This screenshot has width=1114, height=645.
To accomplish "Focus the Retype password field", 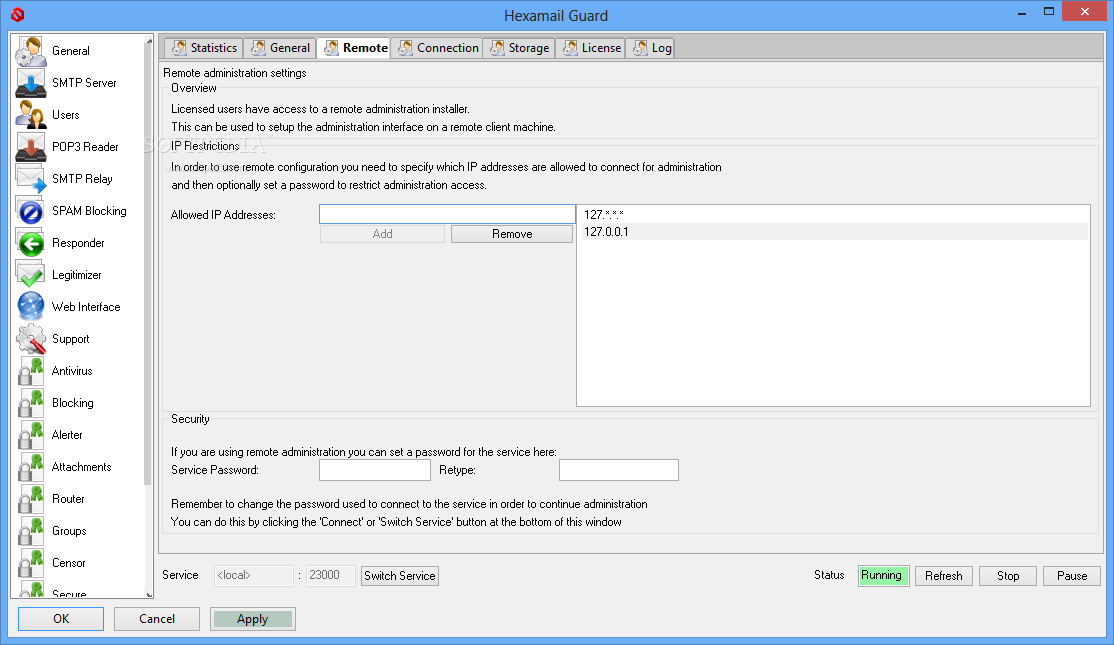I will pos(619,470).
